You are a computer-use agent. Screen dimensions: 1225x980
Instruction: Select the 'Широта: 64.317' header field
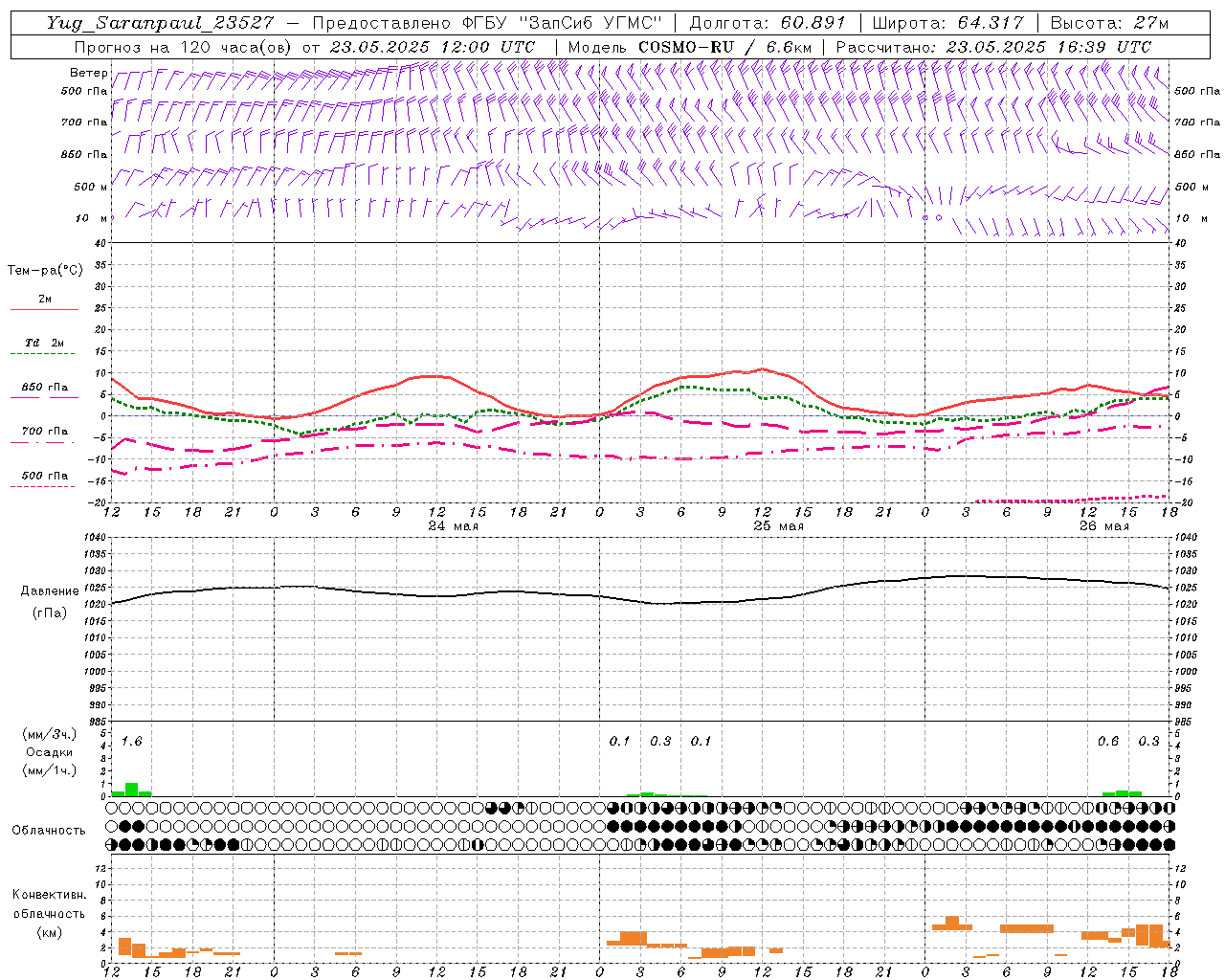click(x=947, y=23)
